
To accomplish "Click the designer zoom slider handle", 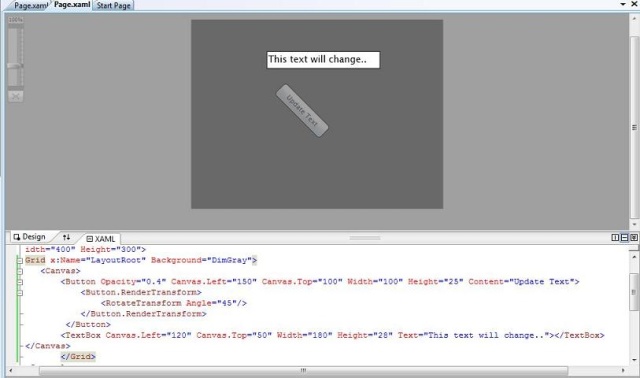I will pyautogui.click(x=16, y=66).
